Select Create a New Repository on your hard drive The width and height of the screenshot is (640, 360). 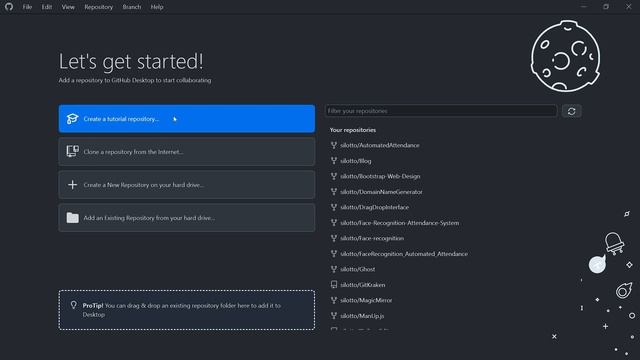point(187,185)
